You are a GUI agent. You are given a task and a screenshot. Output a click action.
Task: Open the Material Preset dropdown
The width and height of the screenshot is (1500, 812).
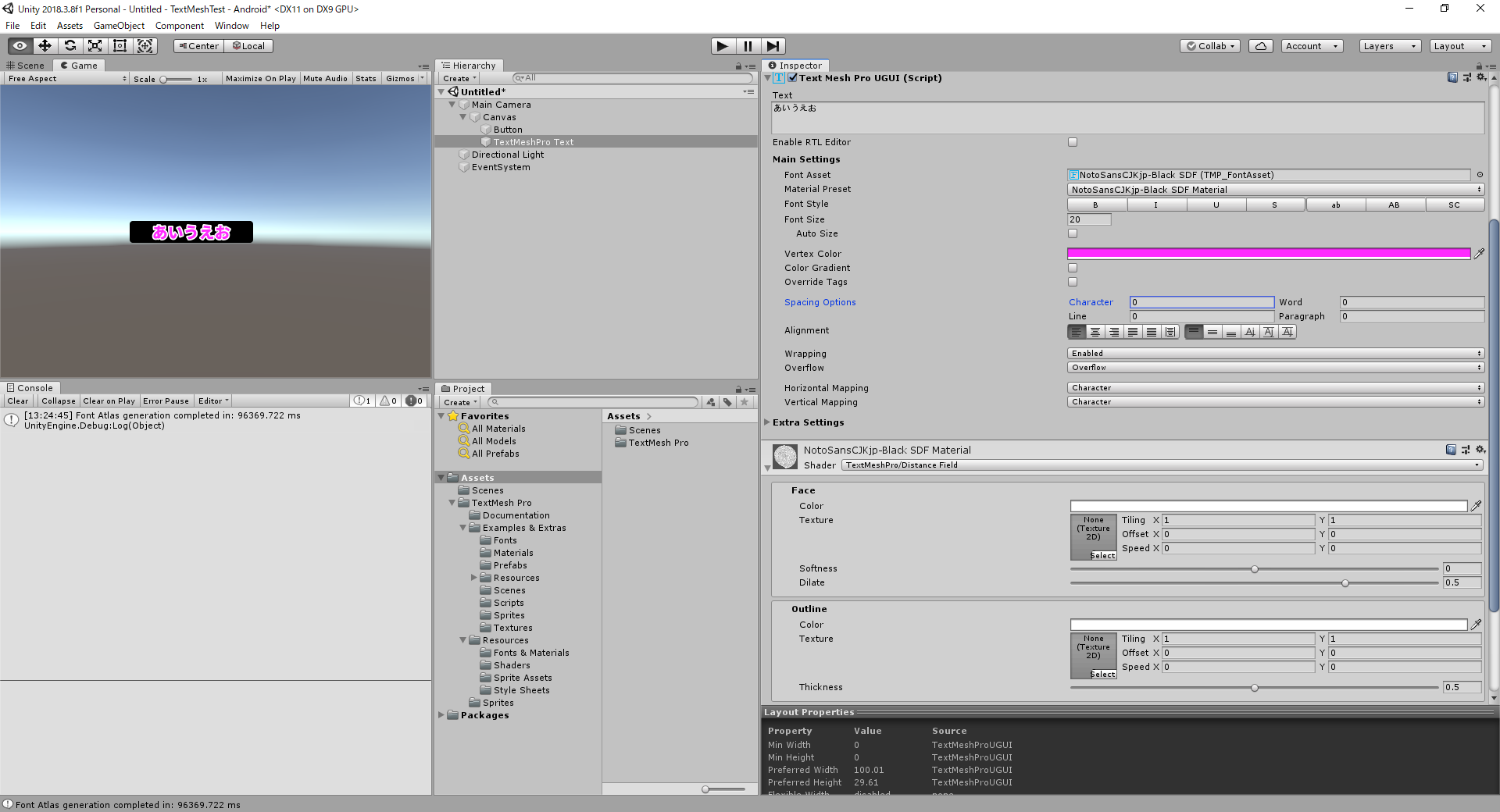click(1276, 190)
